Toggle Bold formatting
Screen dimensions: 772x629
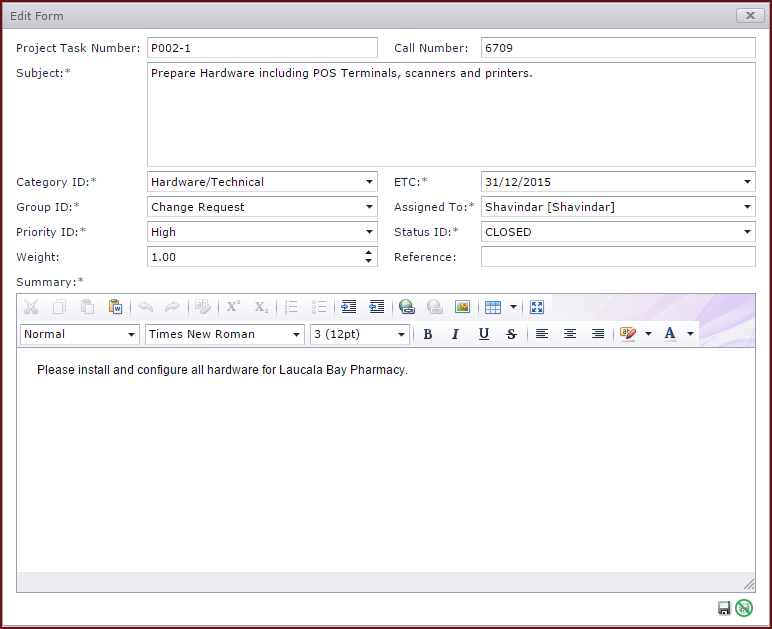click(428, 334)
